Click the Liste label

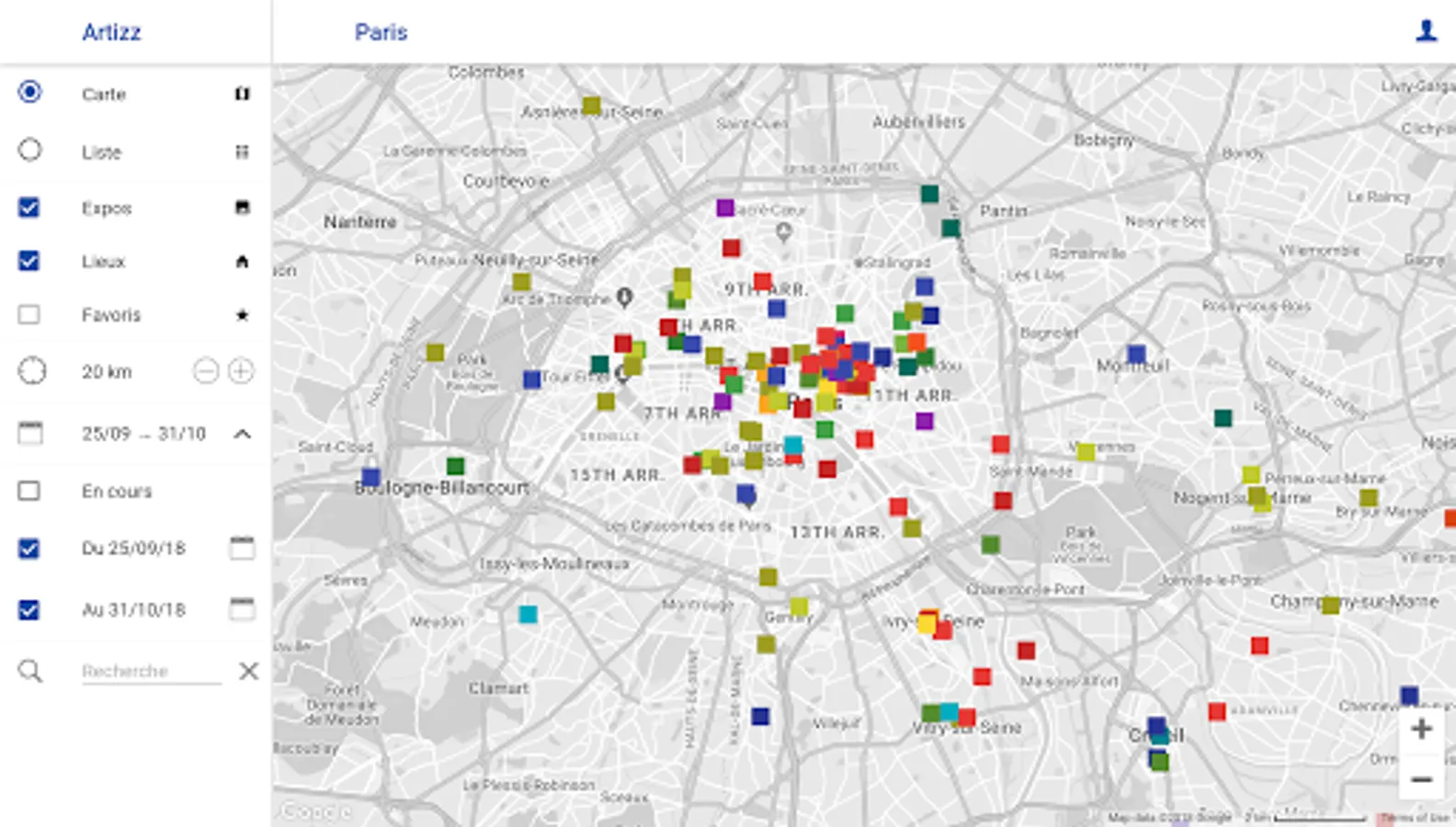pos(101,152)
